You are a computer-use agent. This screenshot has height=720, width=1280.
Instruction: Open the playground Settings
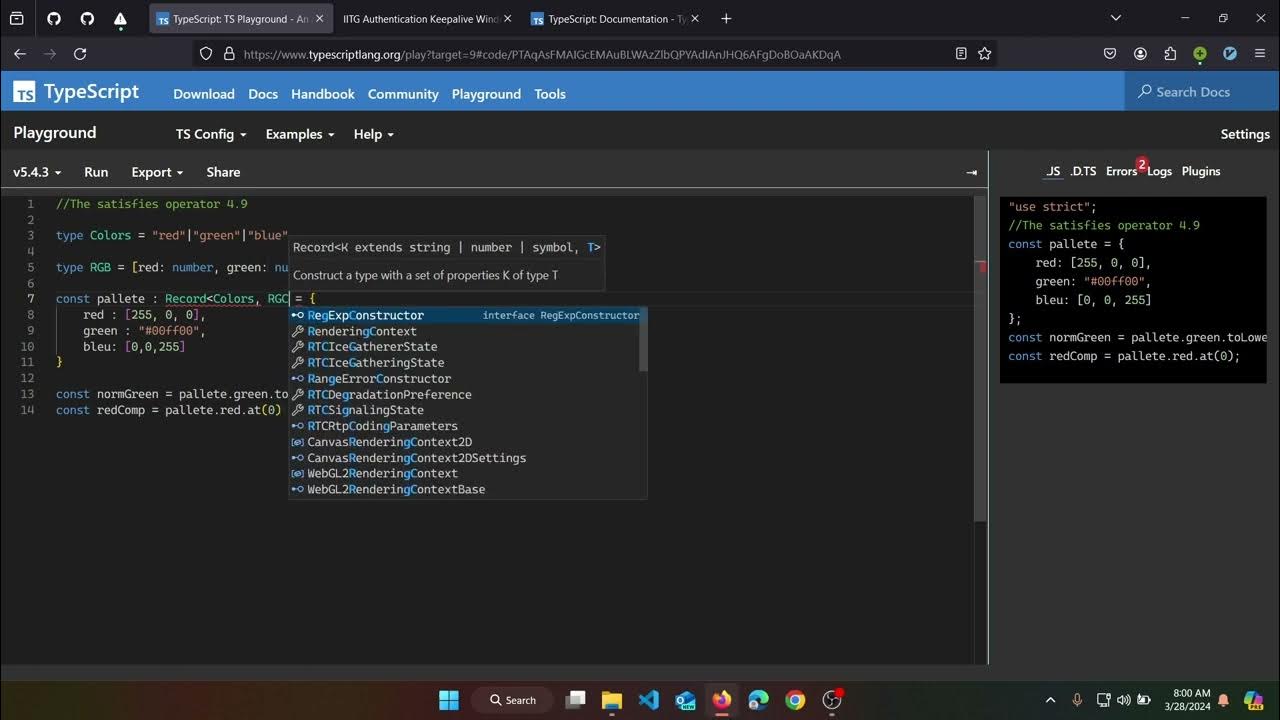point(1245,134)
